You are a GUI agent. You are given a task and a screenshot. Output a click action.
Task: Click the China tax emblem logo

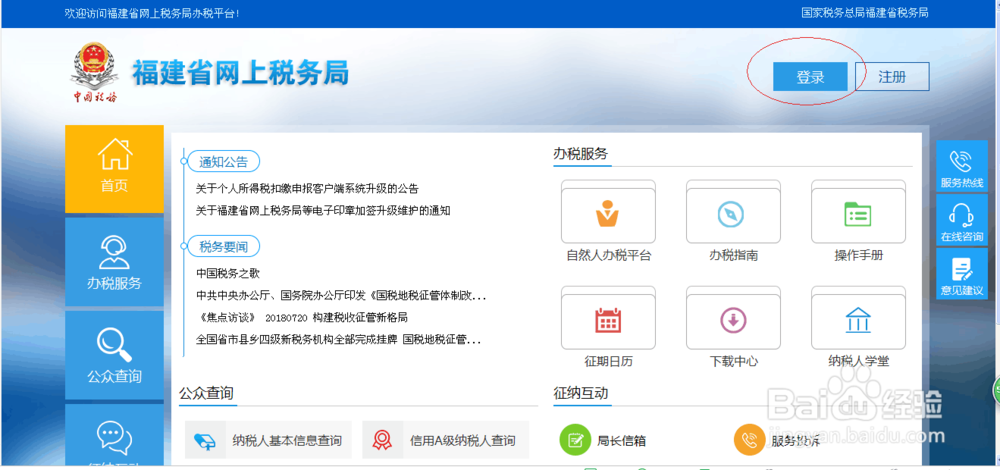coord(94,73)
